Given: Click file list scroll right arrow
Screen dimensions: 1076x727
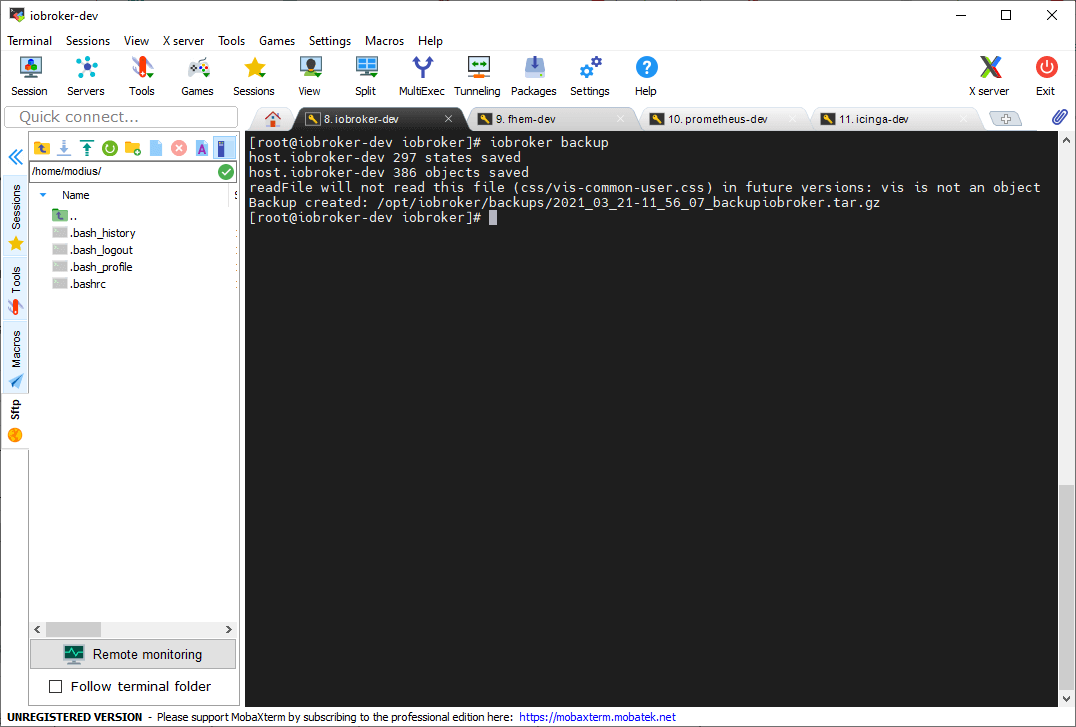Looking at the screenshot, I should coord(229,630).
